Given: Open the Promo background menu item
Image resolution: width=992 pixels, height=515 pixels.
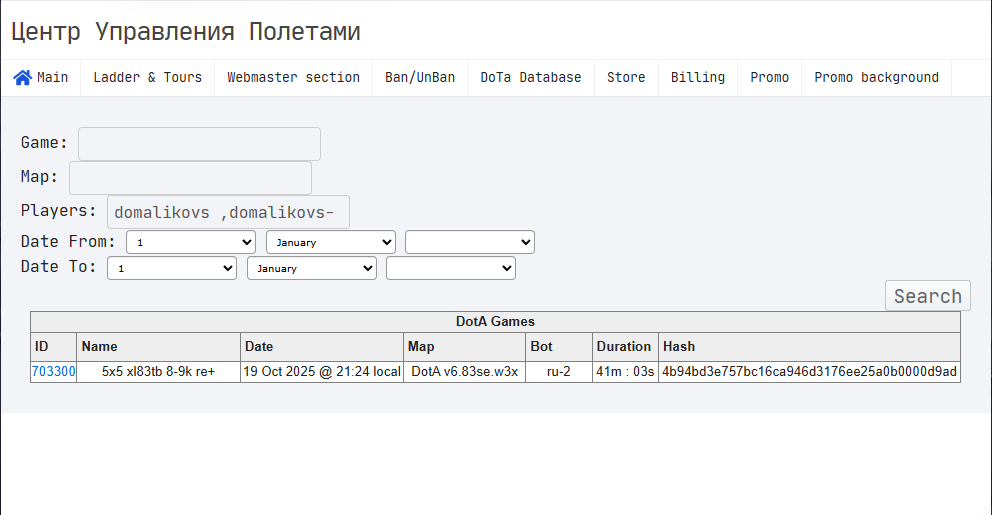Looking at the screenshot, I should 876,77.
